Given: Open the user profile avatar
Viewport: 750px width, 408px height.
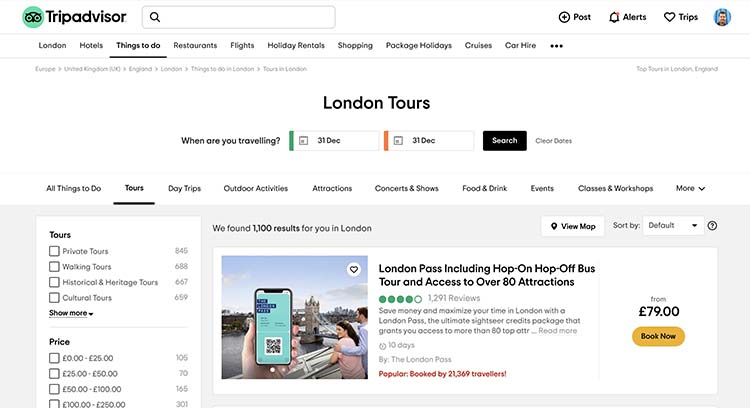Looking at the screenshot, I should [x=722, y=17].
